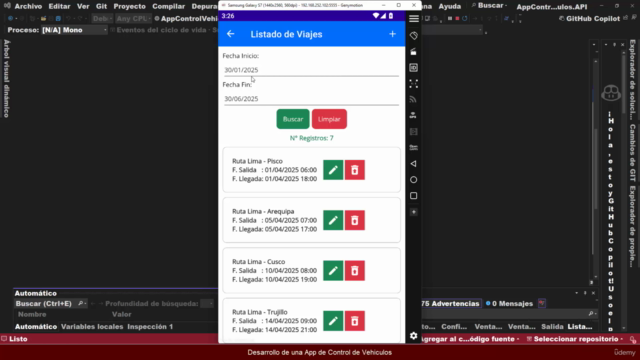This screenshot has width=640, height=360.
Task: Show 75 Advertencias filter
Action: (450, 303)
